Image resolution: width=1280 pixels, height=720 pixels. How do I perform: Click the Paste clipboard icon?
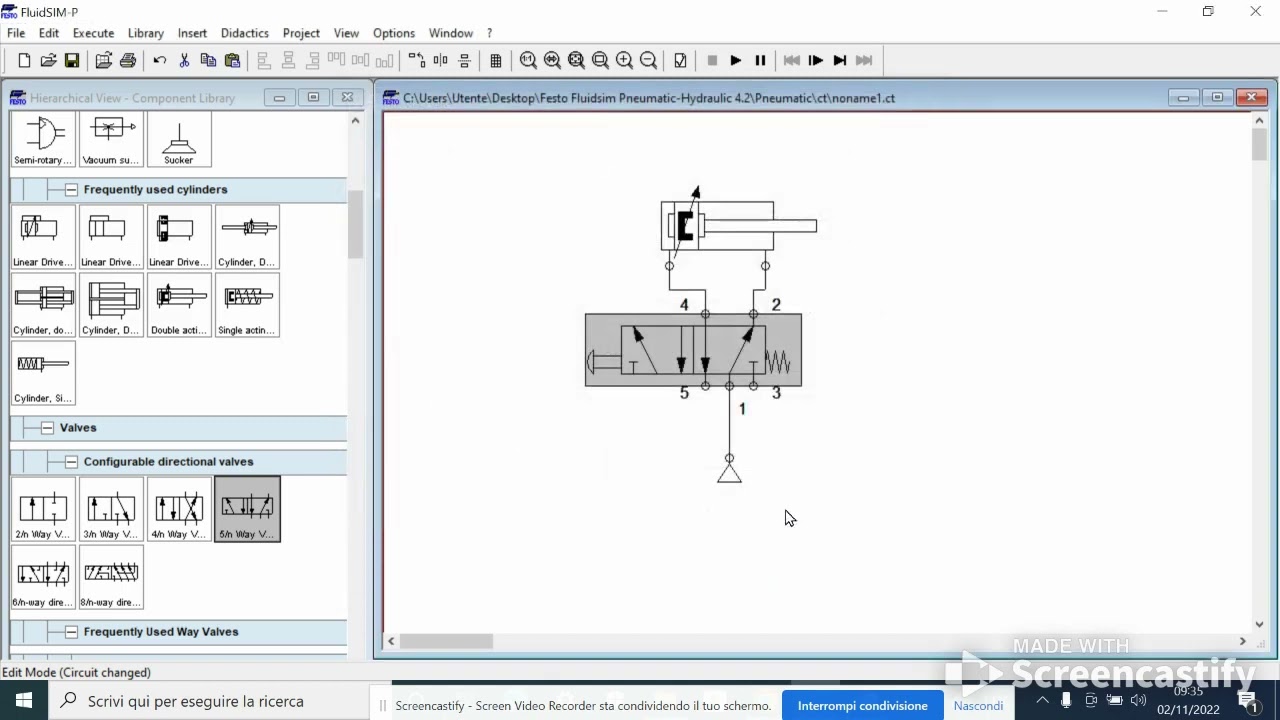coord(232,61)
